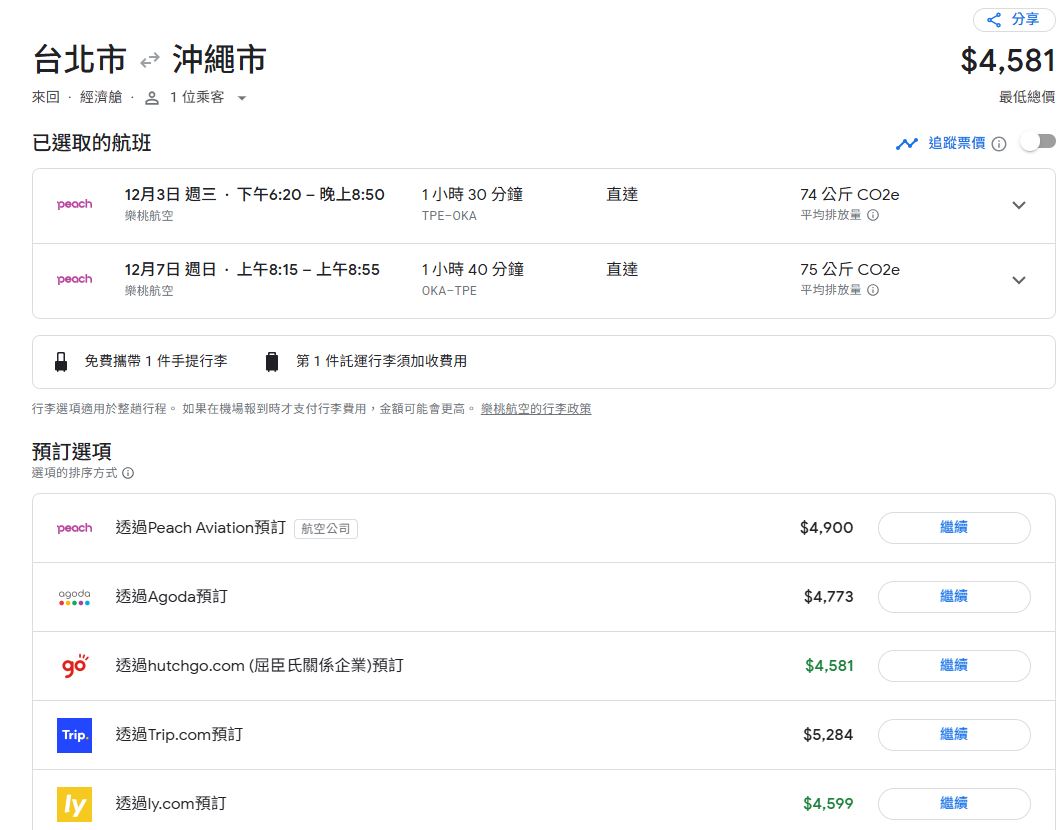This screenshot has width=1062, height=830.
Task: Click the passenger person icon
Action: pos(152,98)
